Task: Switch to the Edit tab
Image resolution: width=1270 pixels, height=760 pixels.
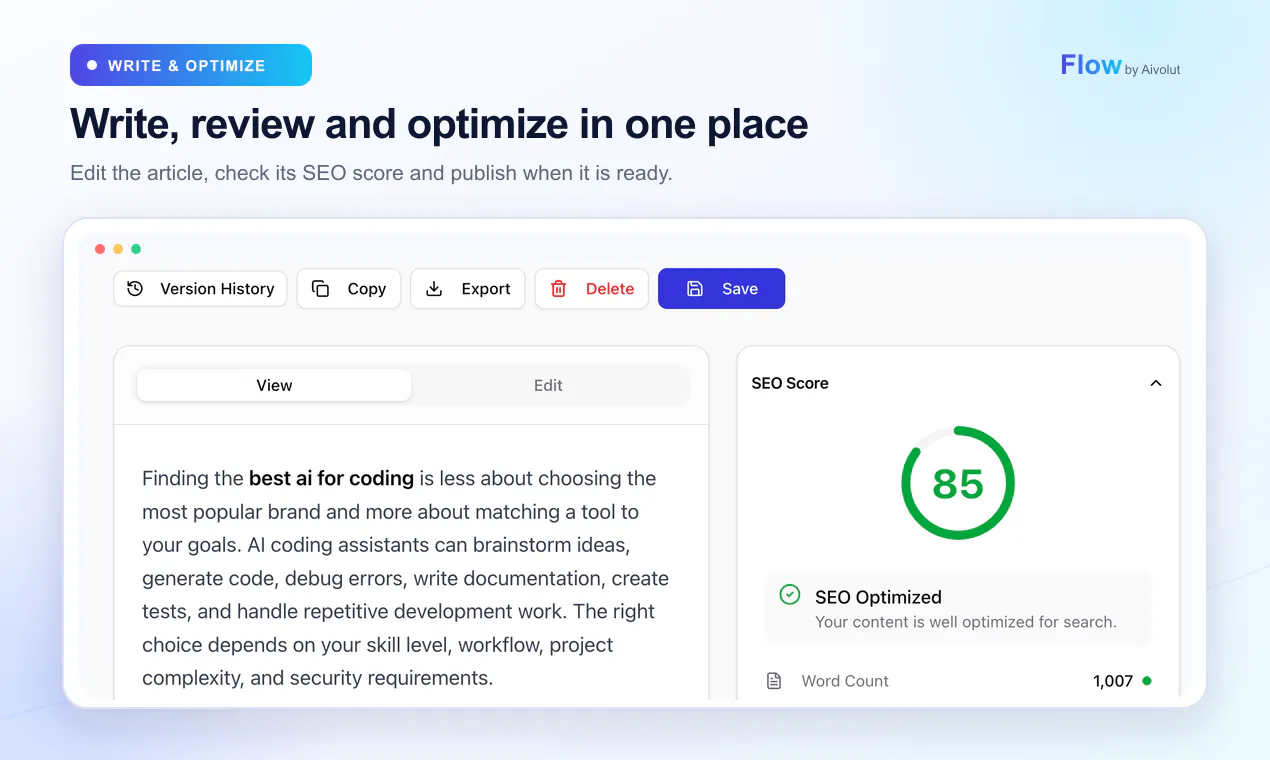Action: pos(548,385)
